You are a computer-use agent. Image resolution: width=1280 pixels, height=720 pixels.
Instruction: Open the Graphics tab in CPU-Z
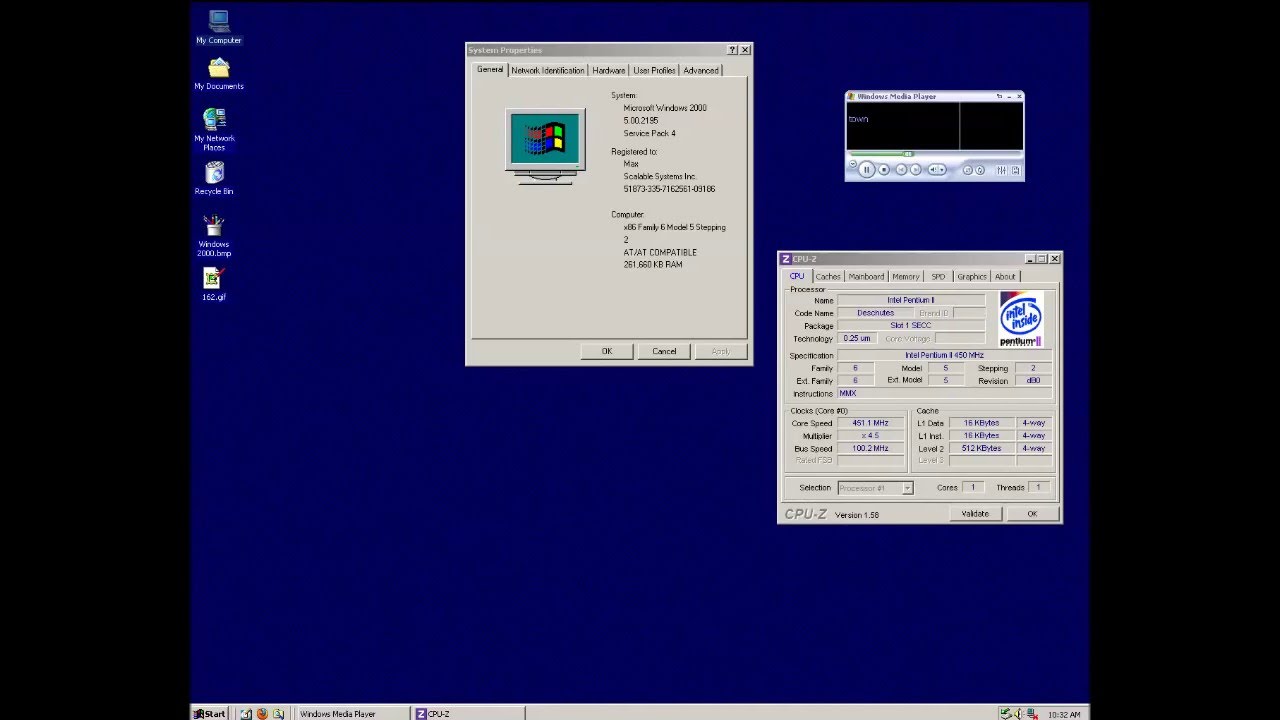(x=972, y=276)
